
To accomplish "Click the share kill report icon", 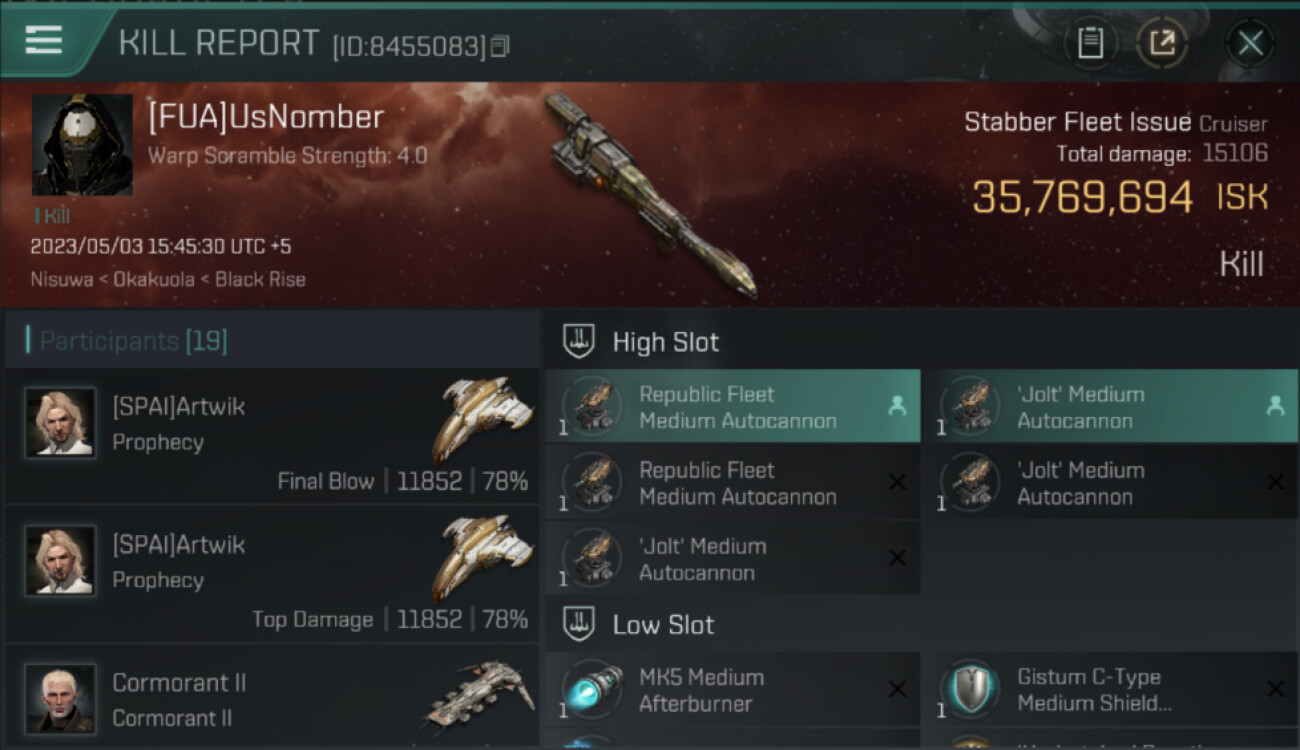I will coord(1162,43).
